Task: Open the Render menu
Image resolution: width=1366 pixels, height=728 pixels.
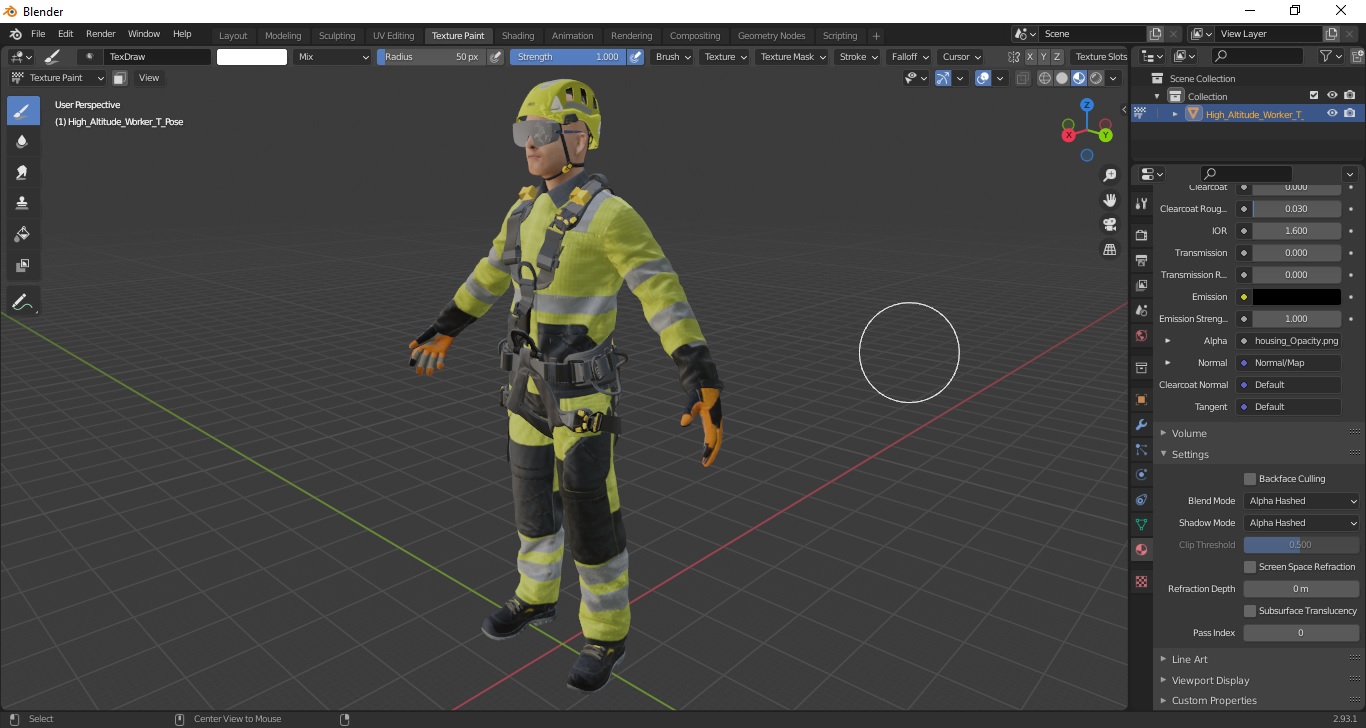Action: (x=101, y=34)
